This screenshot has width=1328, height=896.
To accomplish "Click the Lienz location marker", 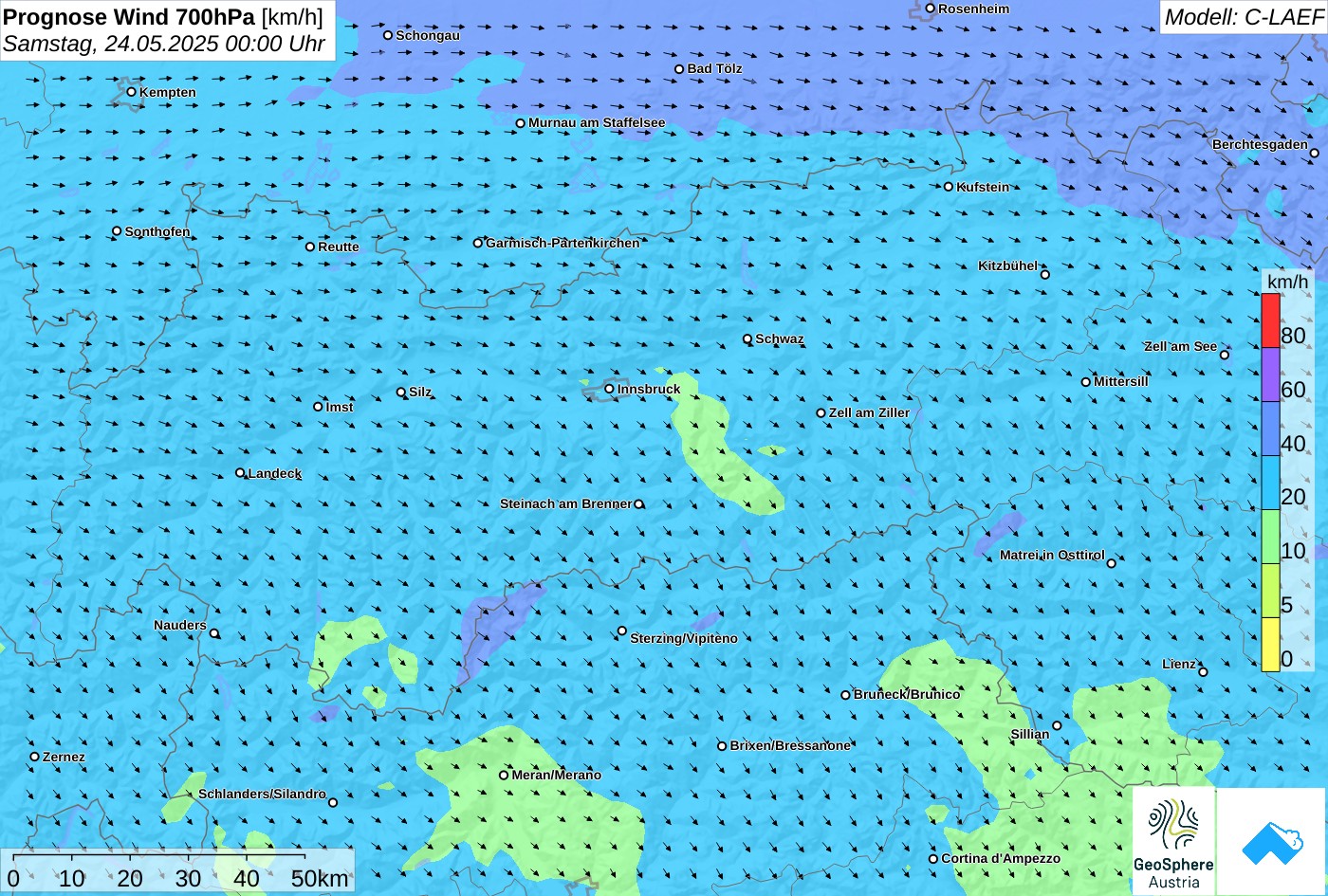I will [x=1203, y=672].
